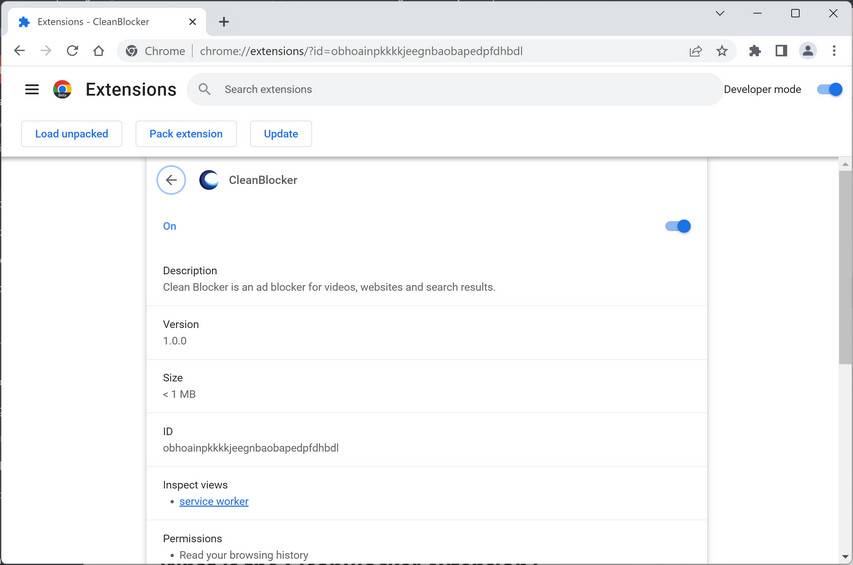Expand the tab search chevron
The height and width of the screenshot is (565, 853).
pyautogui.click(x=720, y=14)
